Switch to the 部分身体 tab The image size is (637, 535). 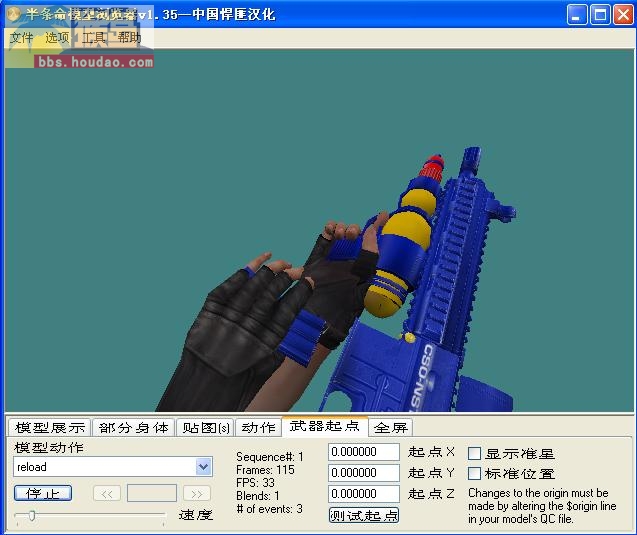[134, 428]
